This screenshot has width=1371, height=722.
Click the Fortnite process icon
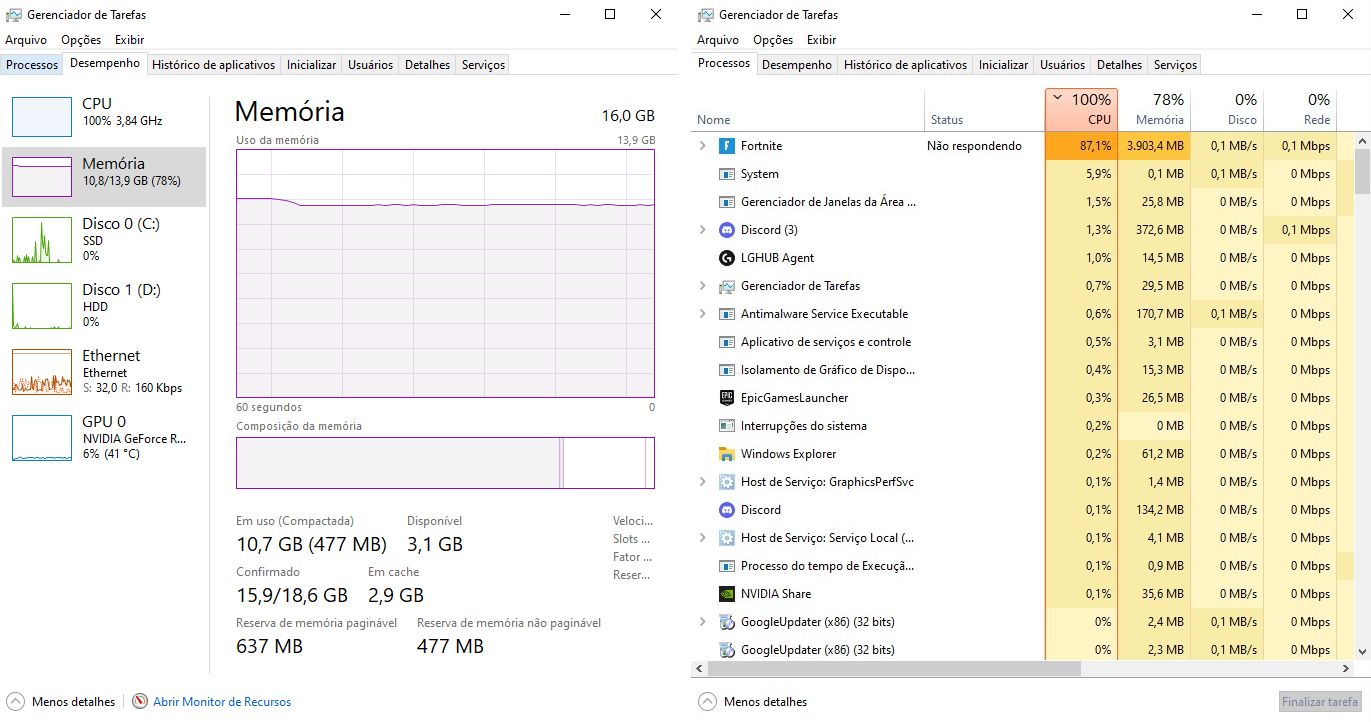pos(727,146)
